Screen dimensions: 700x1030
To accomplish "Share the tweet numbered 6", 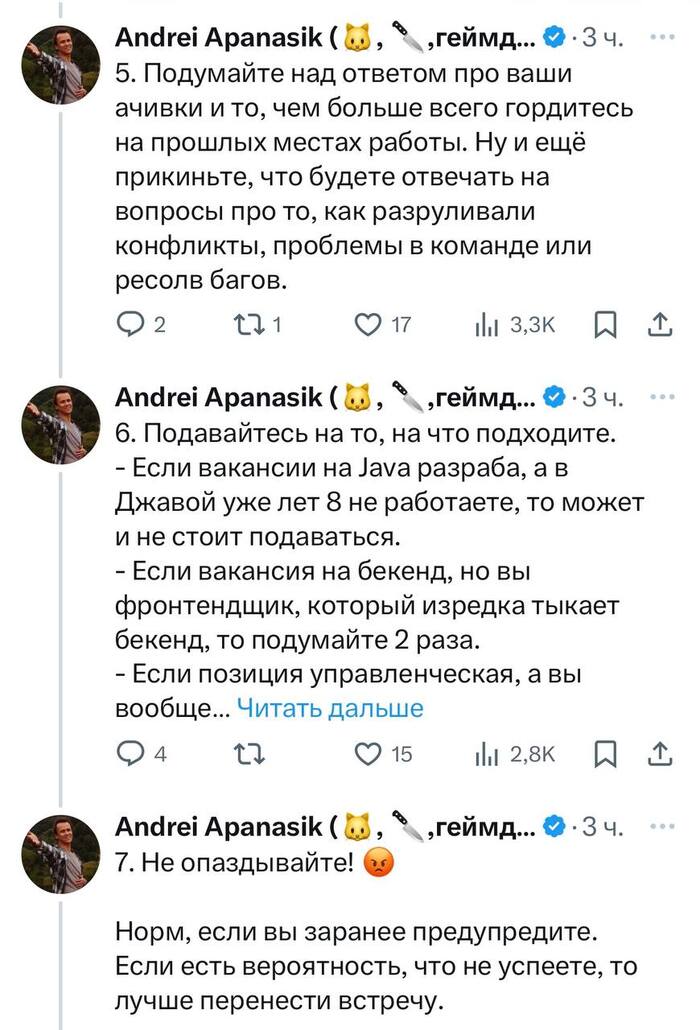I will 661,755.
